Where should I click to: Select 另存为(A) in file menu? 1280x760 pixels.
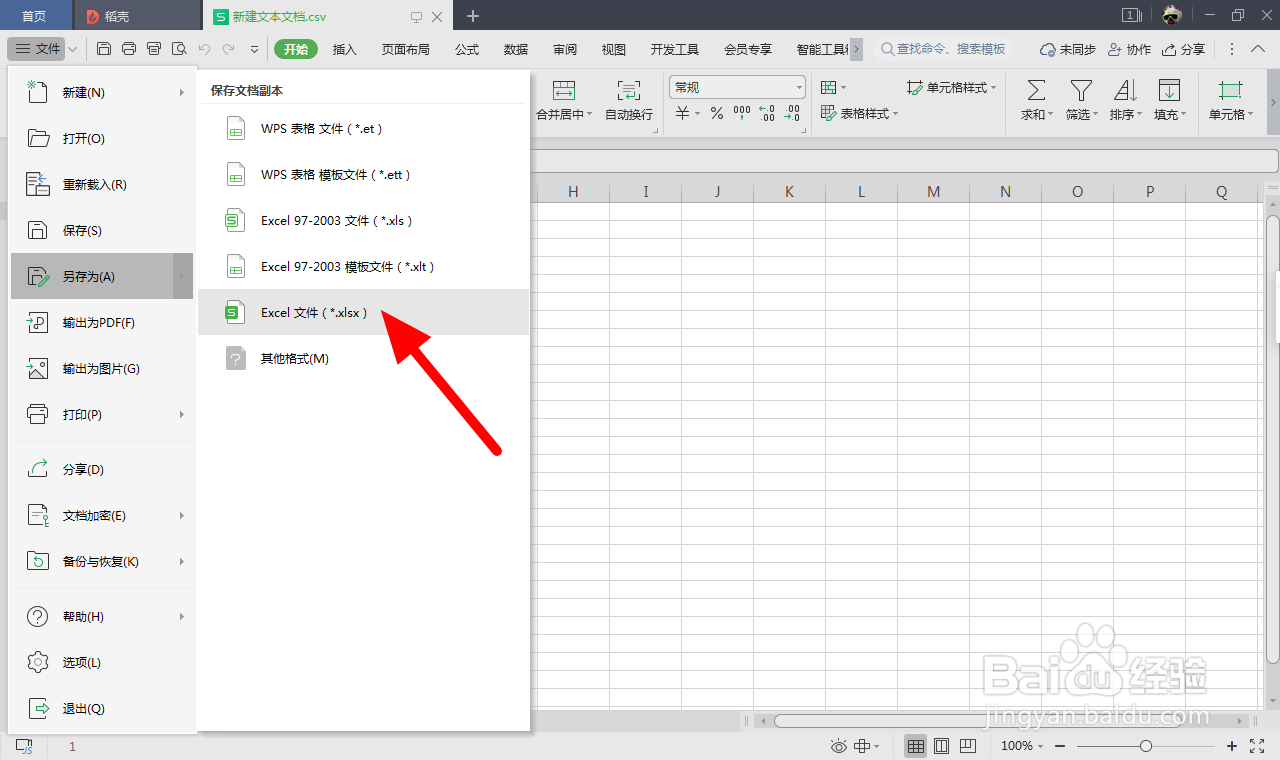pos(101,277)
